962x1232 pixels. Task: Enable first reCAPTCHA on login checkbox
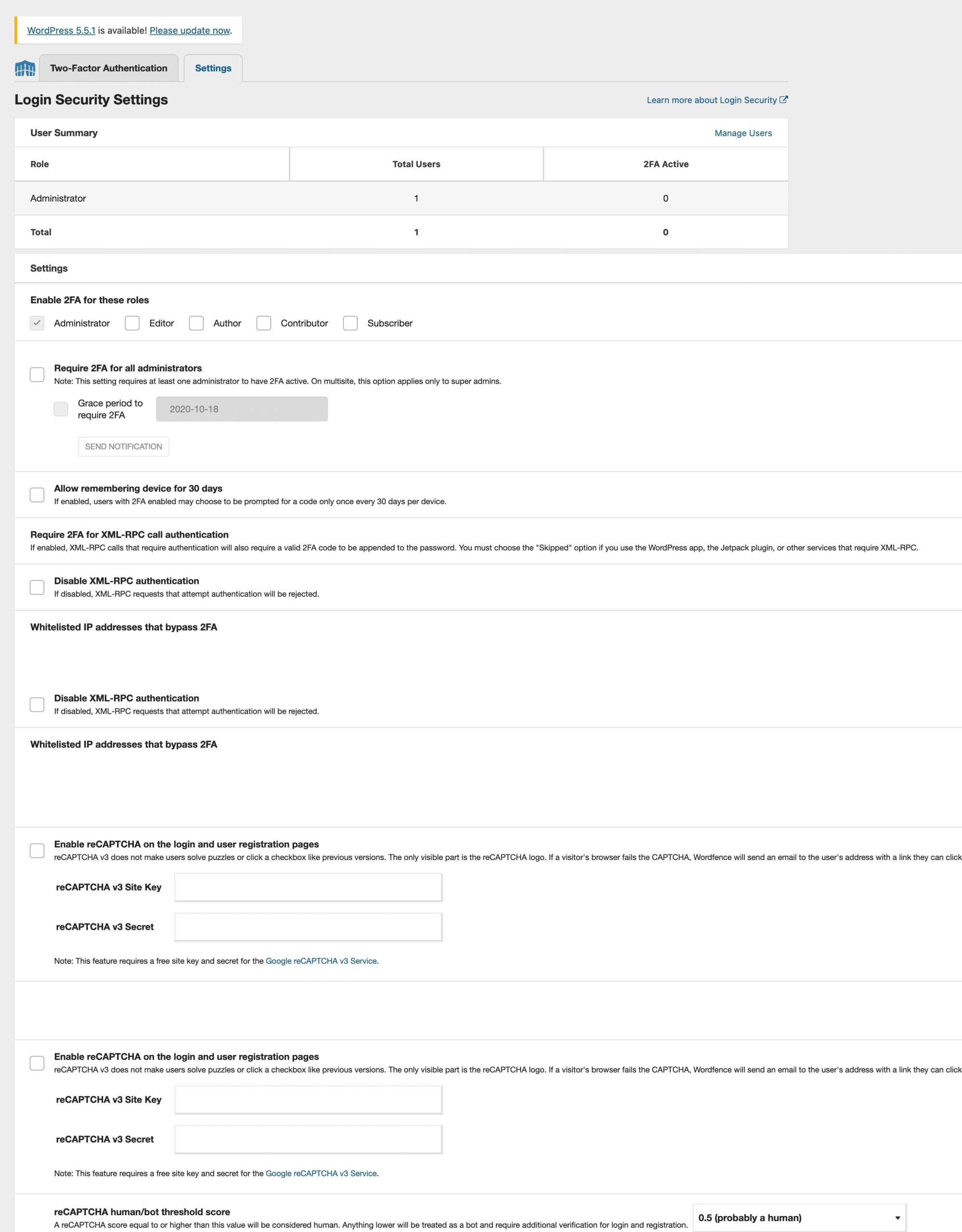pos(37,851)
